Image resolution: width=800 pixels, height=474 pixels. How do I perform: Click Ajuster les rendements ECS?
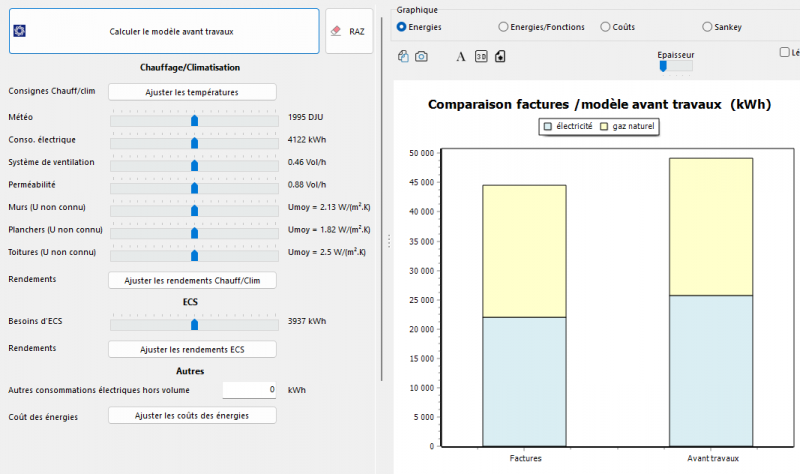tap(192, 349)
